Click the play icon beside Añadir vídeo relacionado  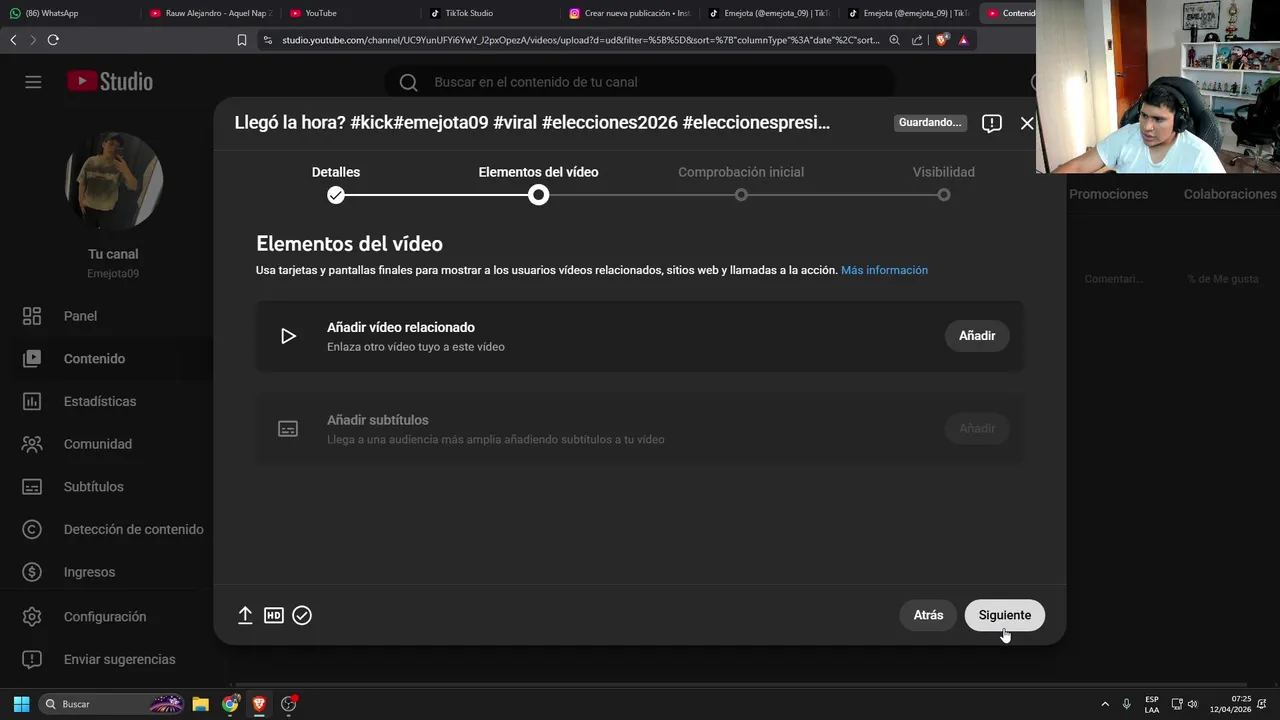click(288, 336)
